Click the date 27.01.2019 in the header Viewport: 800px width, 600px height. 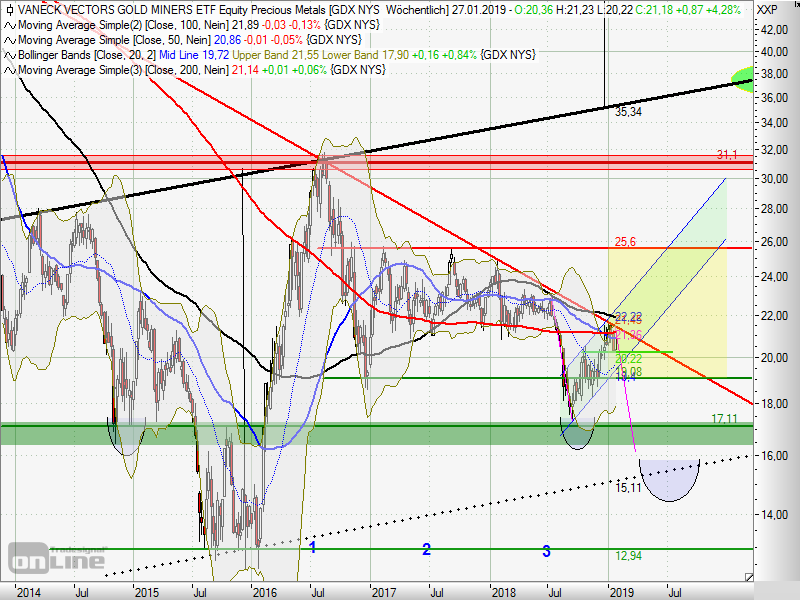click(x=479, y=10)
